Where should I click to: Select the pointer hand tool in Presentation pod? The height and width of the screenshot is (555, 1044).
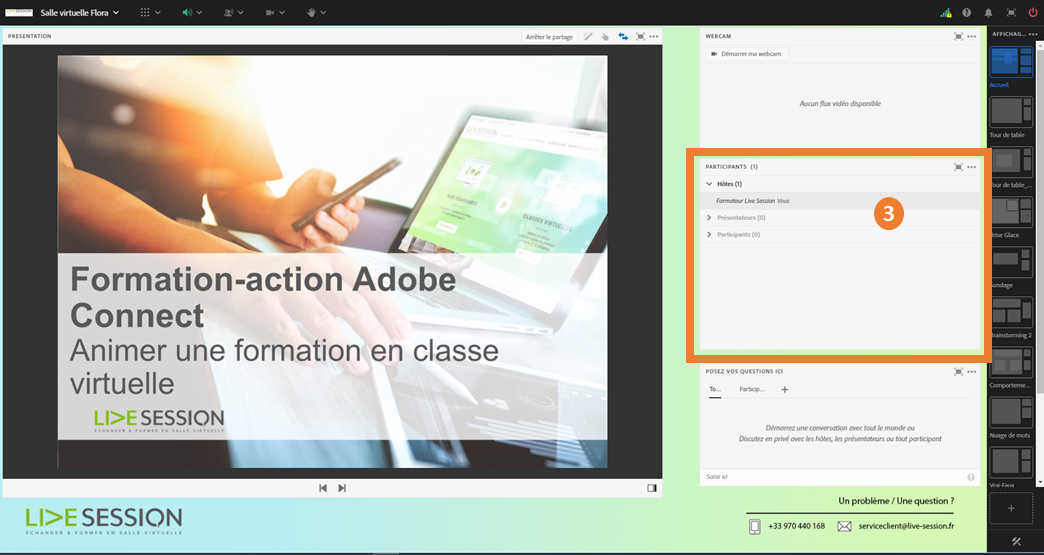[605, 37]
